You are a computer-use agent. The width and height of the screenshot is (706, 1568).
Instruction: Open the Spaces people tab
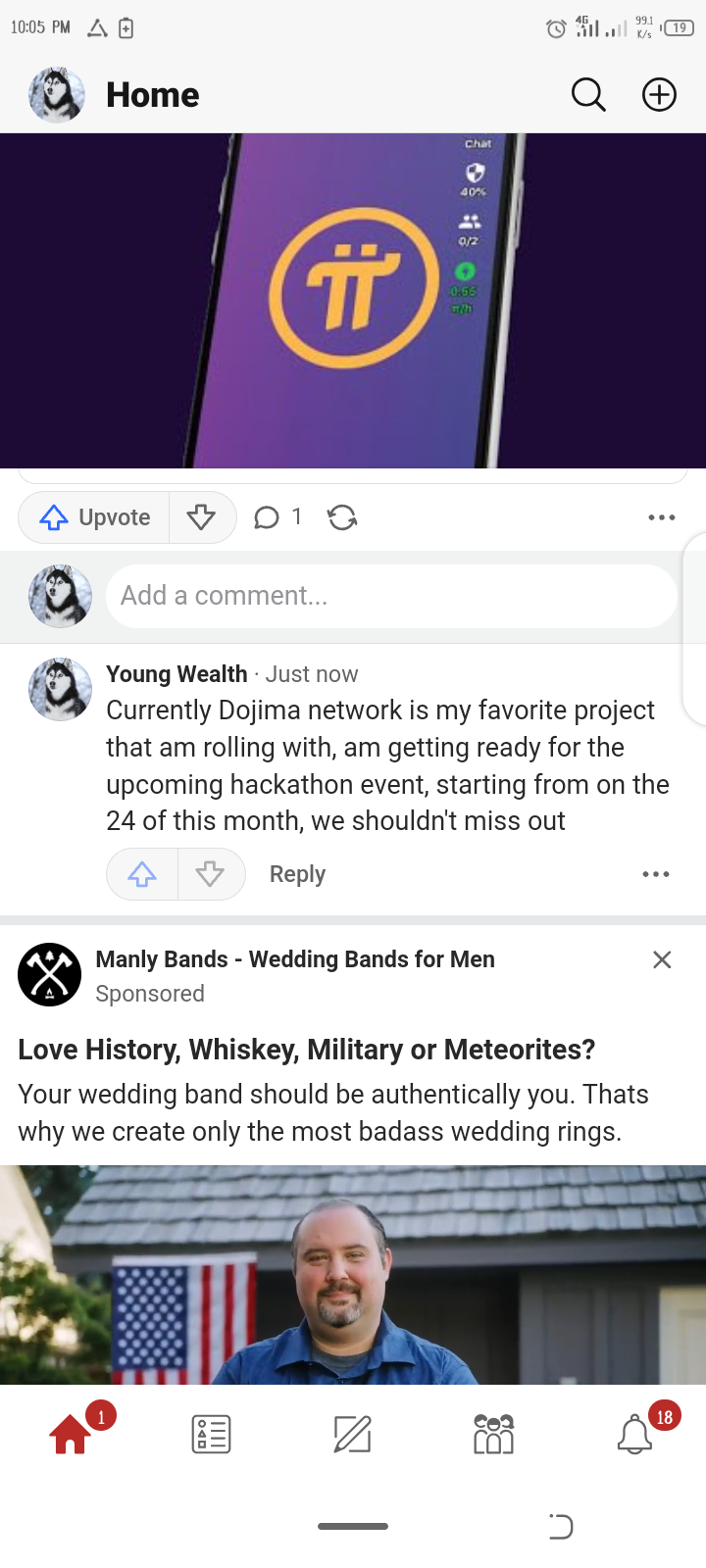(x=493, y=1434)
